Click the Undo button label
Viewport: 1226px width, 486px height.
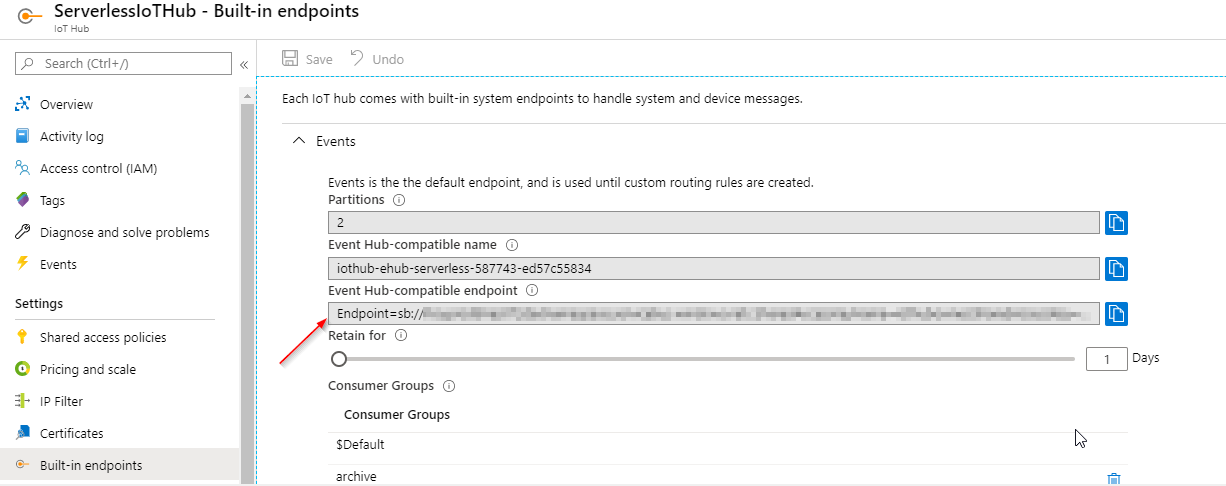388,59
